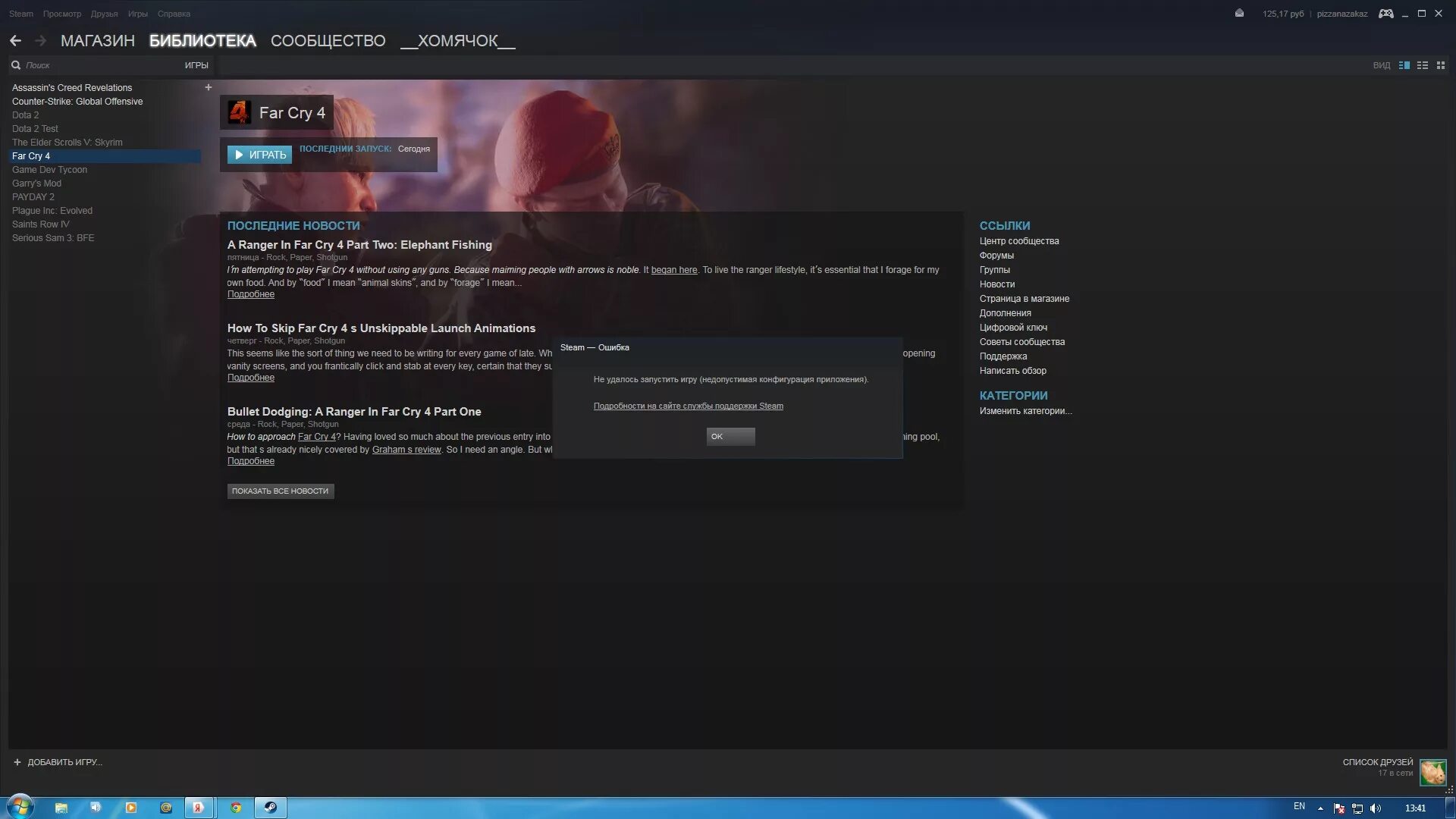Open media player taskbar icon
Image resolution: width=1456 pixels, height=819 pixels.
(x=131, y=808)
